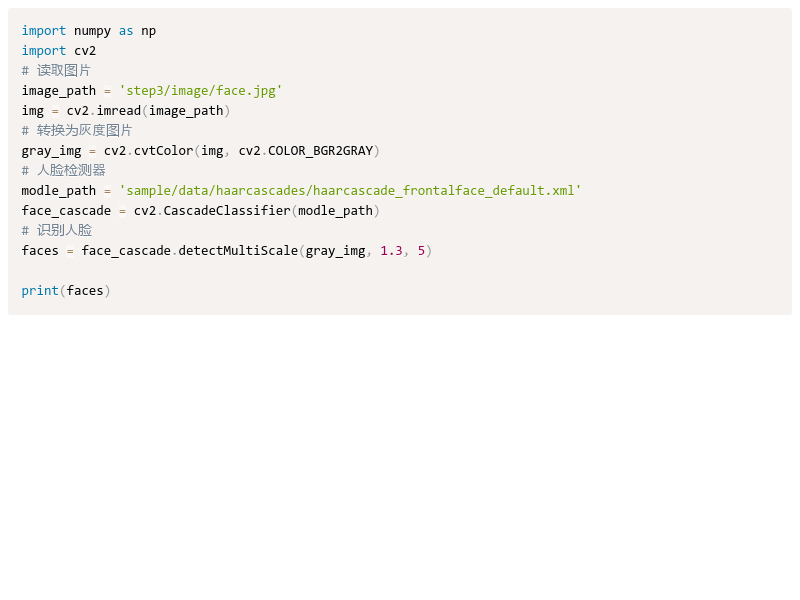Click the 'import numpy as np' line
The image size is (800, 600).
(89, 31)
